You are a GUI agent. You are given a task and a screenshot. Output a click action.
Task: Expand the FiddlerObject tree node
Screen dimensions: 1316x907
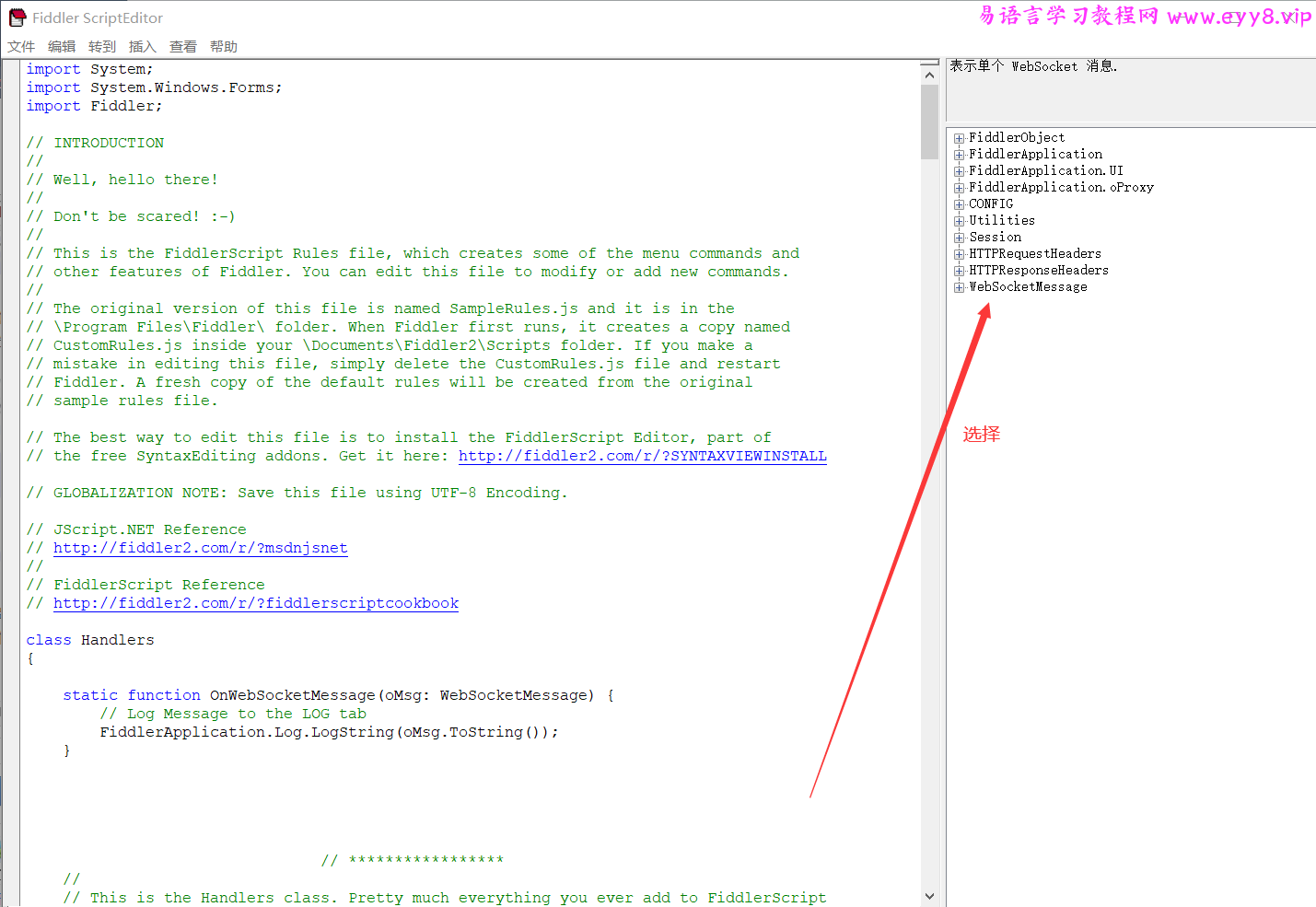click(959, 138)
